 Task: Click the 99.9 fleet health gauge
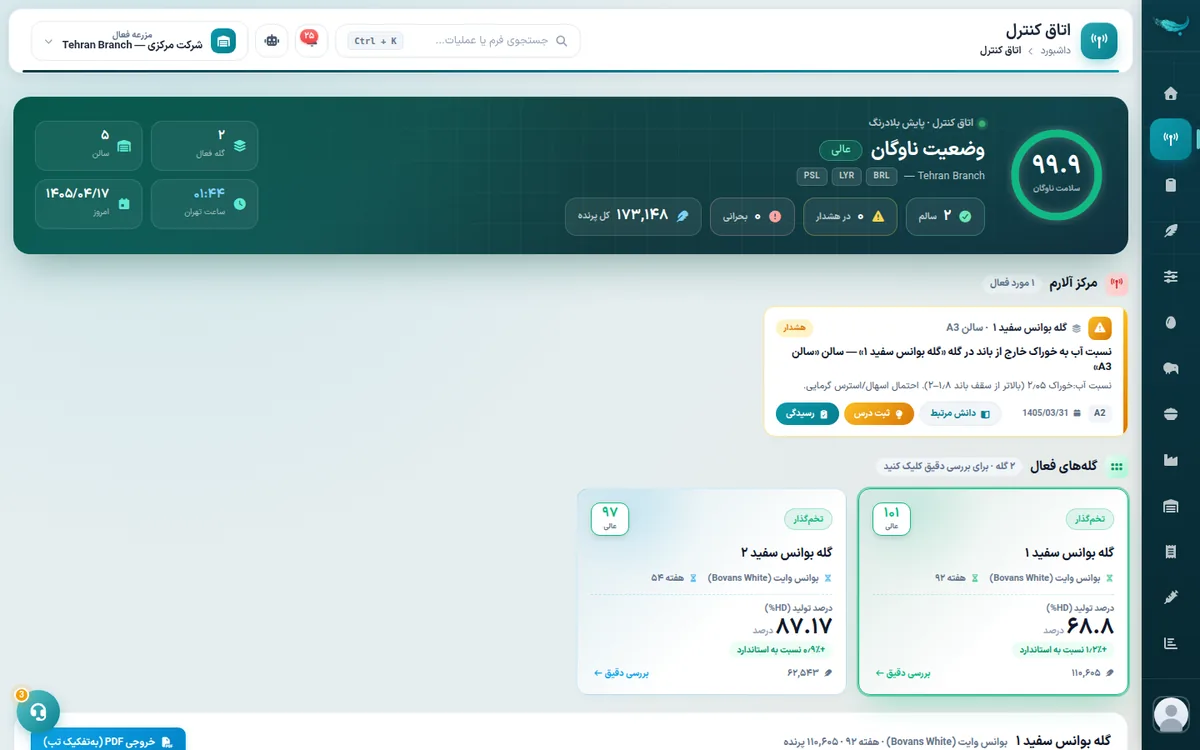pos(1056,175)
